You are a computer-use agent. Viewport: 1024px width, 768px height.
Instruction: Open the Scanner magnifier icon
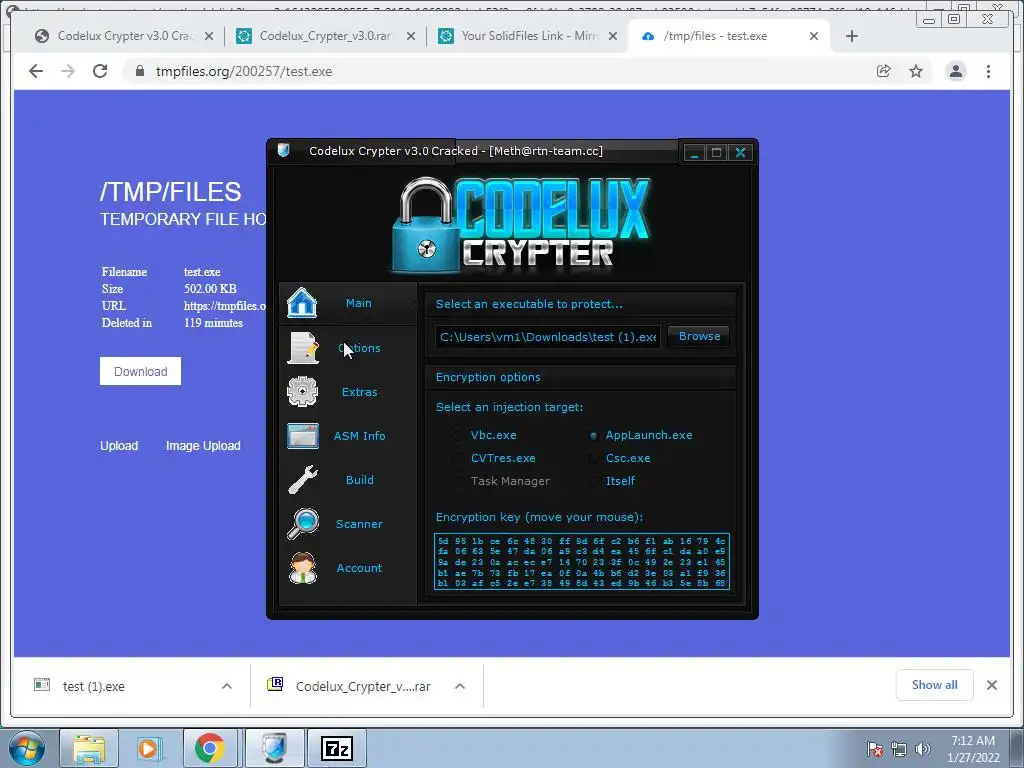(x=303, y=524)
